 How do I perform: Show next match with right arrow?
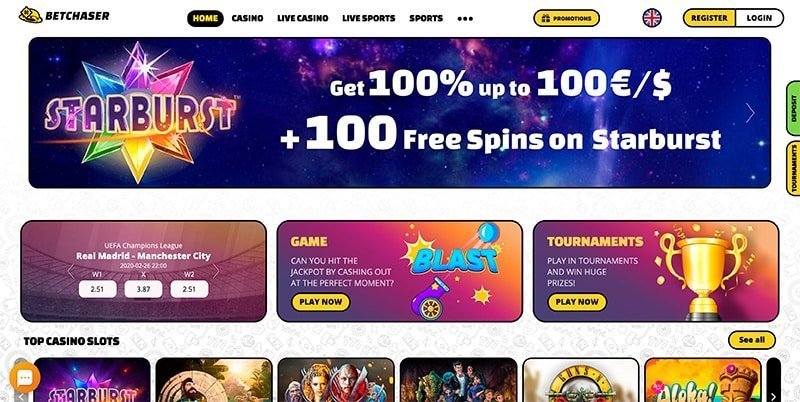[x=216, y=271]
